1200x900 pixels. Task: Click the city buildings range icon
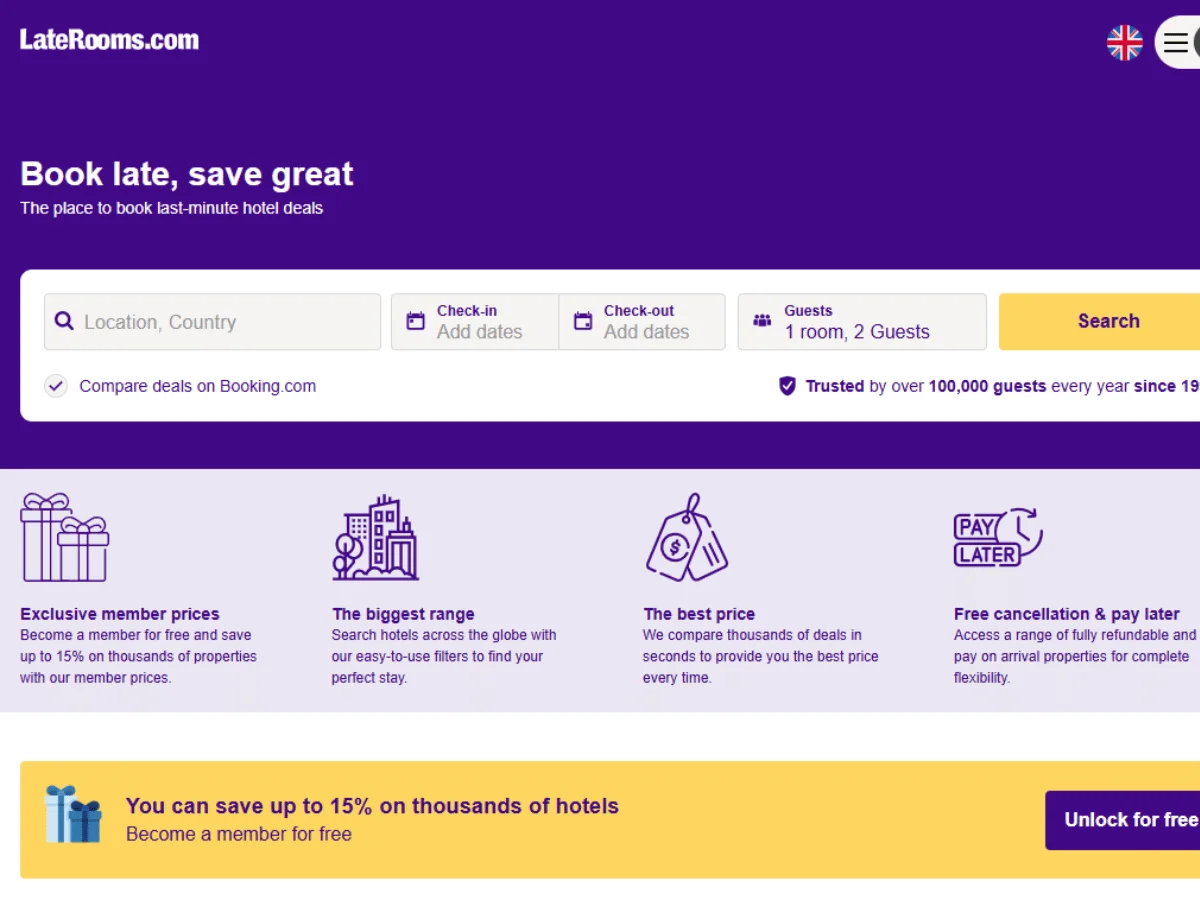(376, 538)
